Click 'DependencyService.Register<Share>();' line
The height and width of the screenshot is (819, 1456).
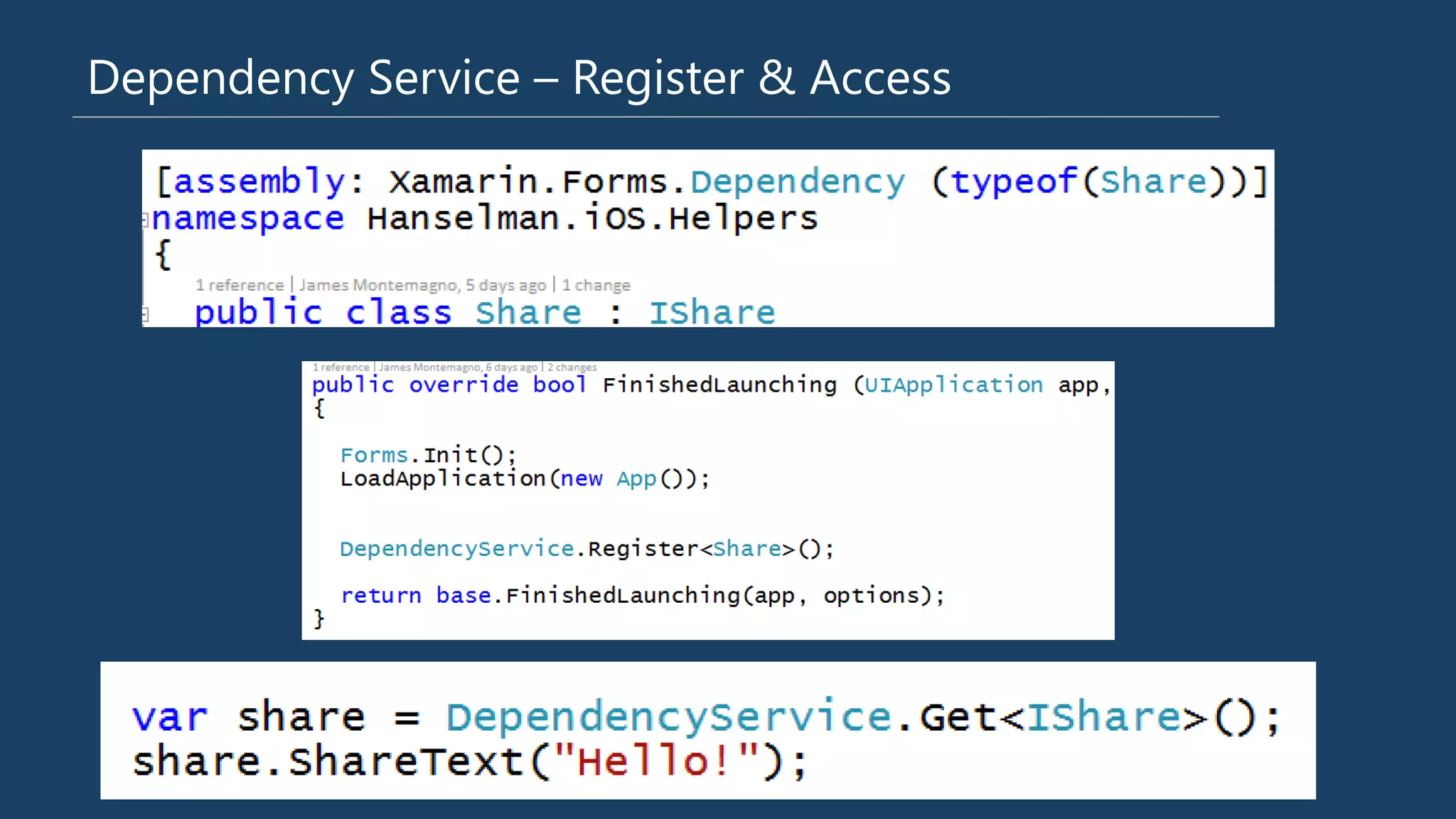coord(587,549)
